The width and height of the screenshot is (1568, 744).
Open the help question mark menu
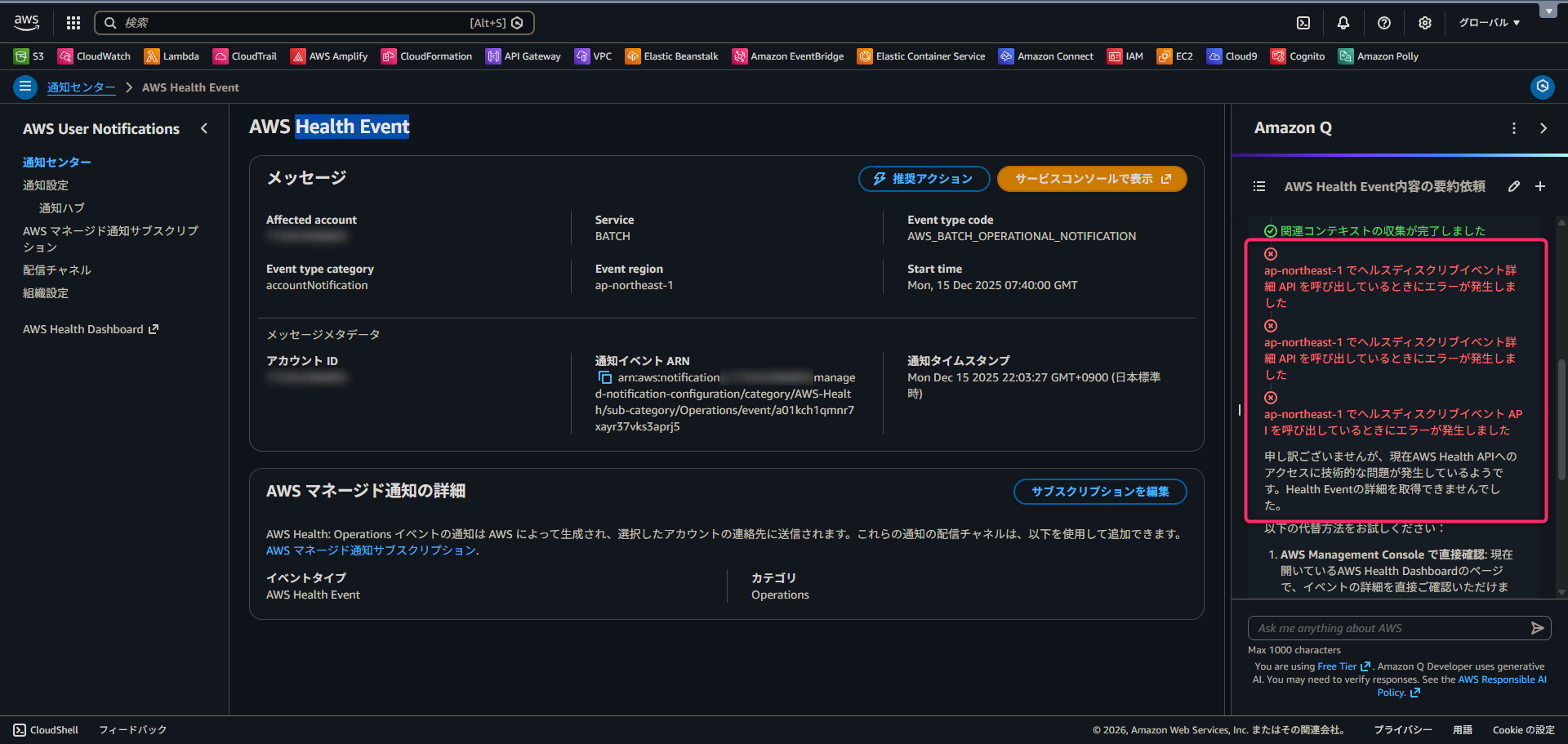[1384, 23]
